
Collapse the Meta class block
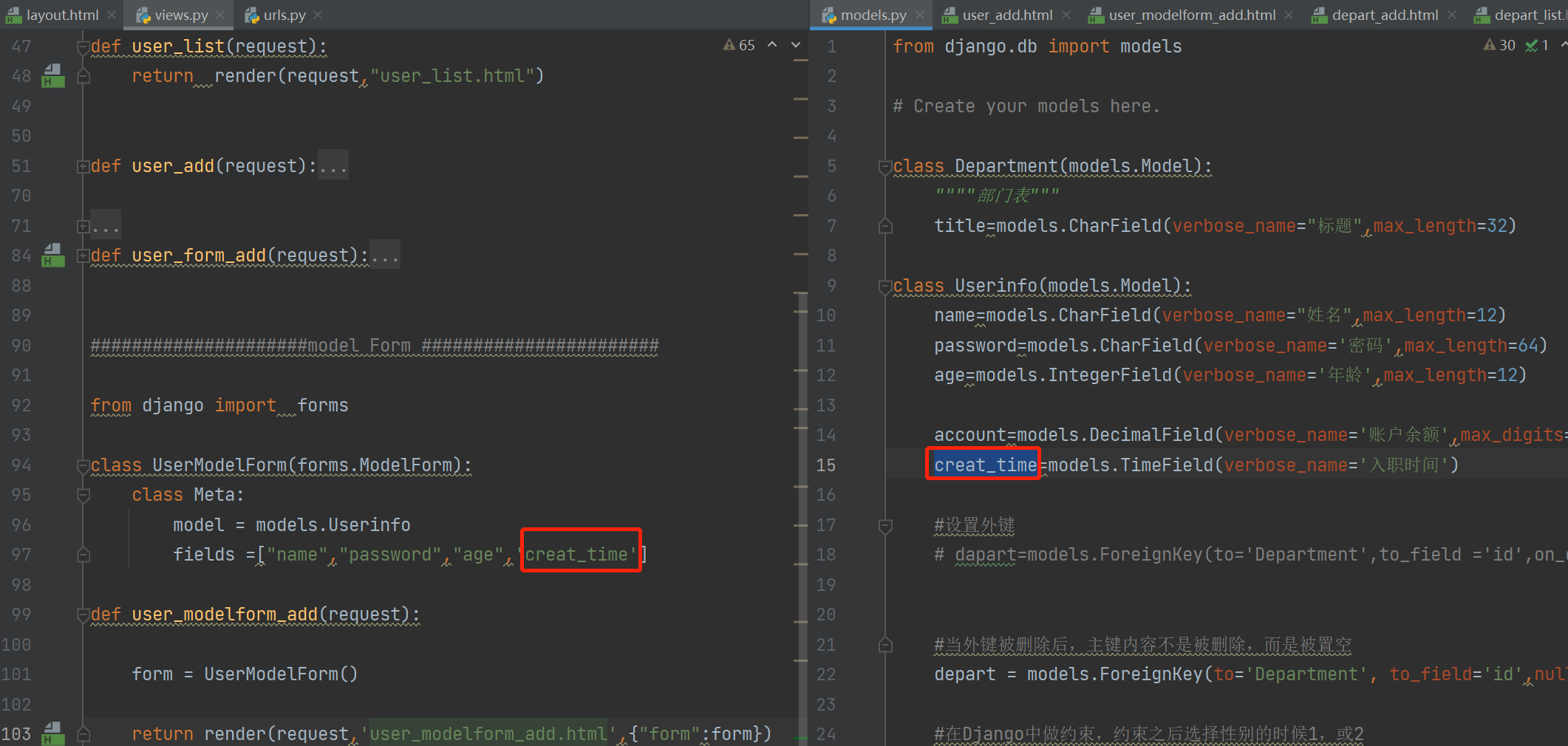[83, 496]
